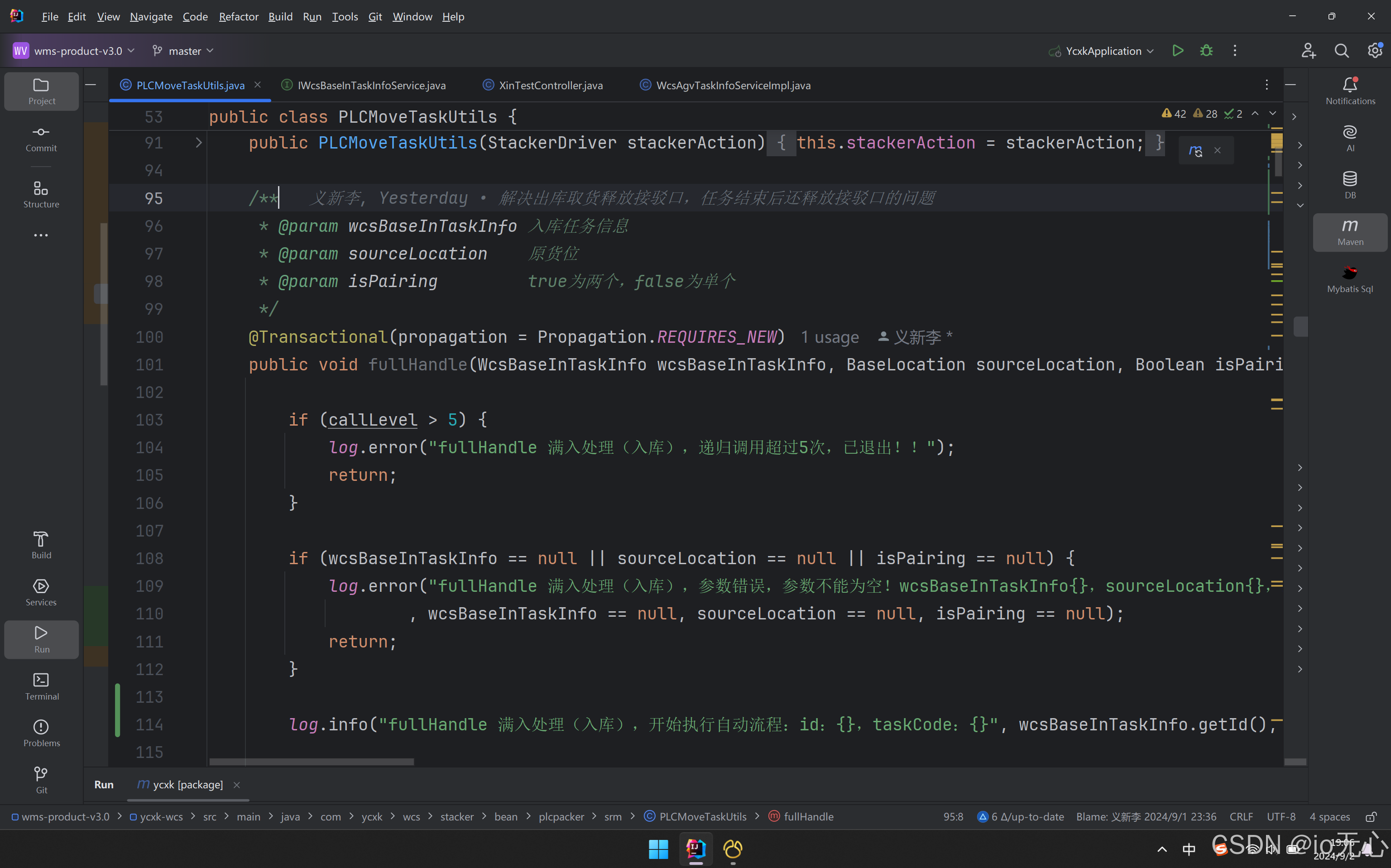
Task: Toggle read-only lock in status bar
Action: pos(1371,816)
